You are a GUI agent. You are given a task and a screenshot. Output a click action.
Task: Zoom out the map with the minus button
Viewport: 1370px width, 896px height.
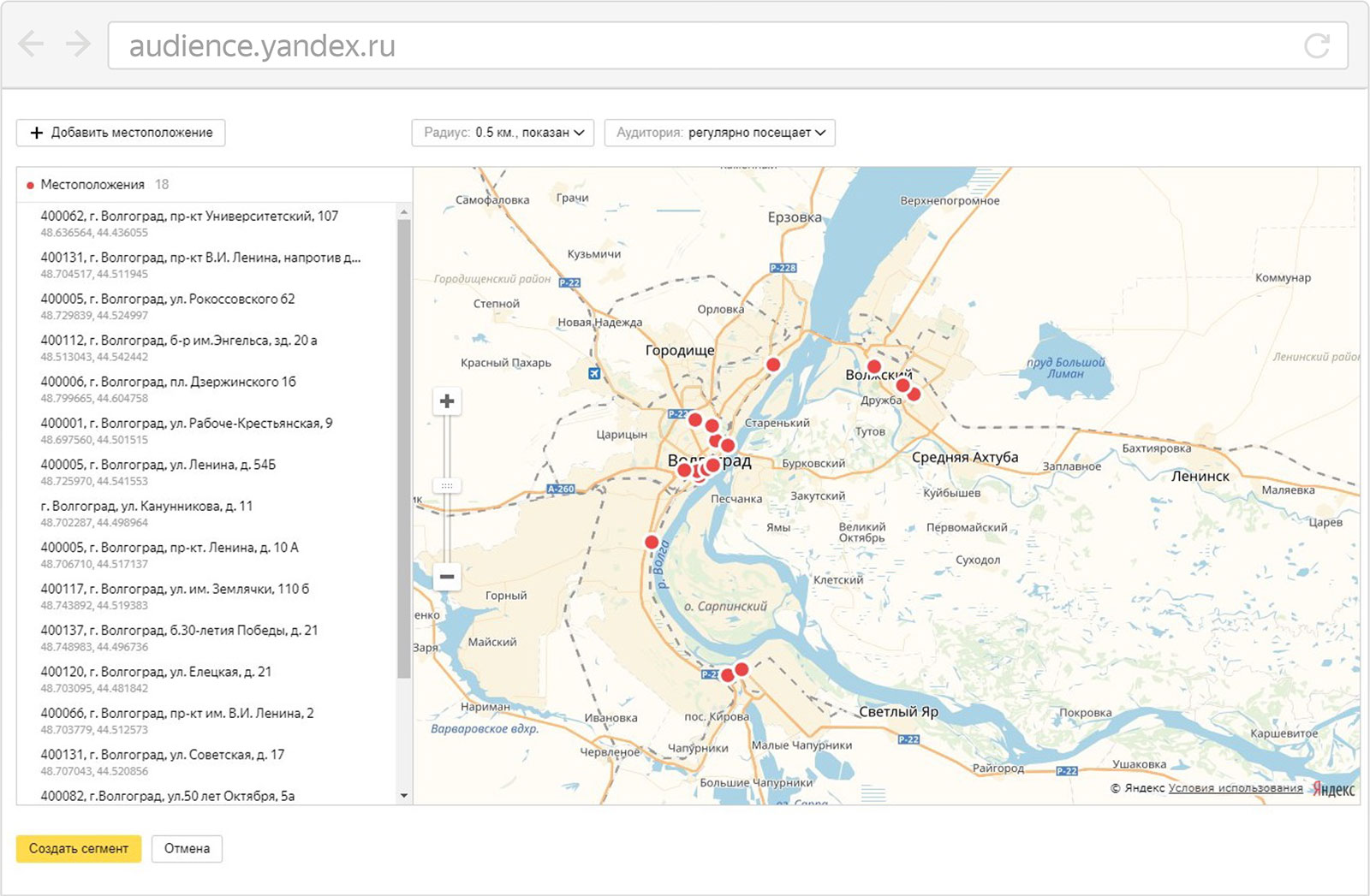coord(447,577)
